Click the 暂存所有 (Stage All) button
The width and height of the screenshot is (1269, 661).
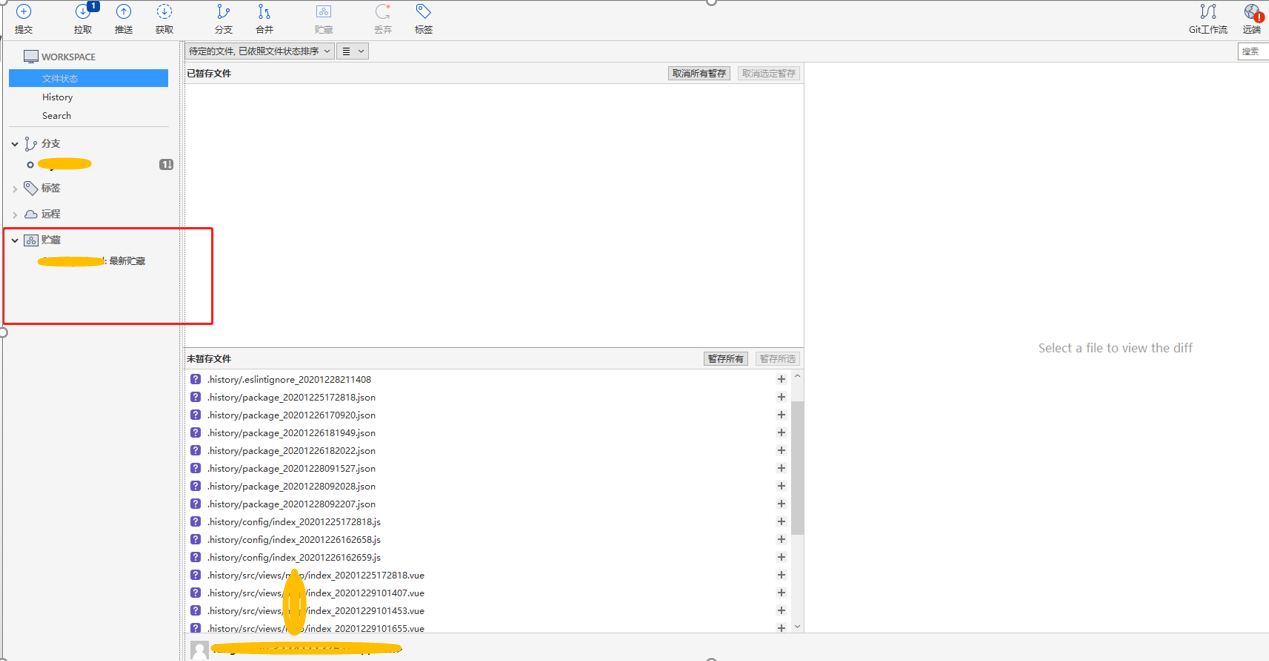pos(725,358)
